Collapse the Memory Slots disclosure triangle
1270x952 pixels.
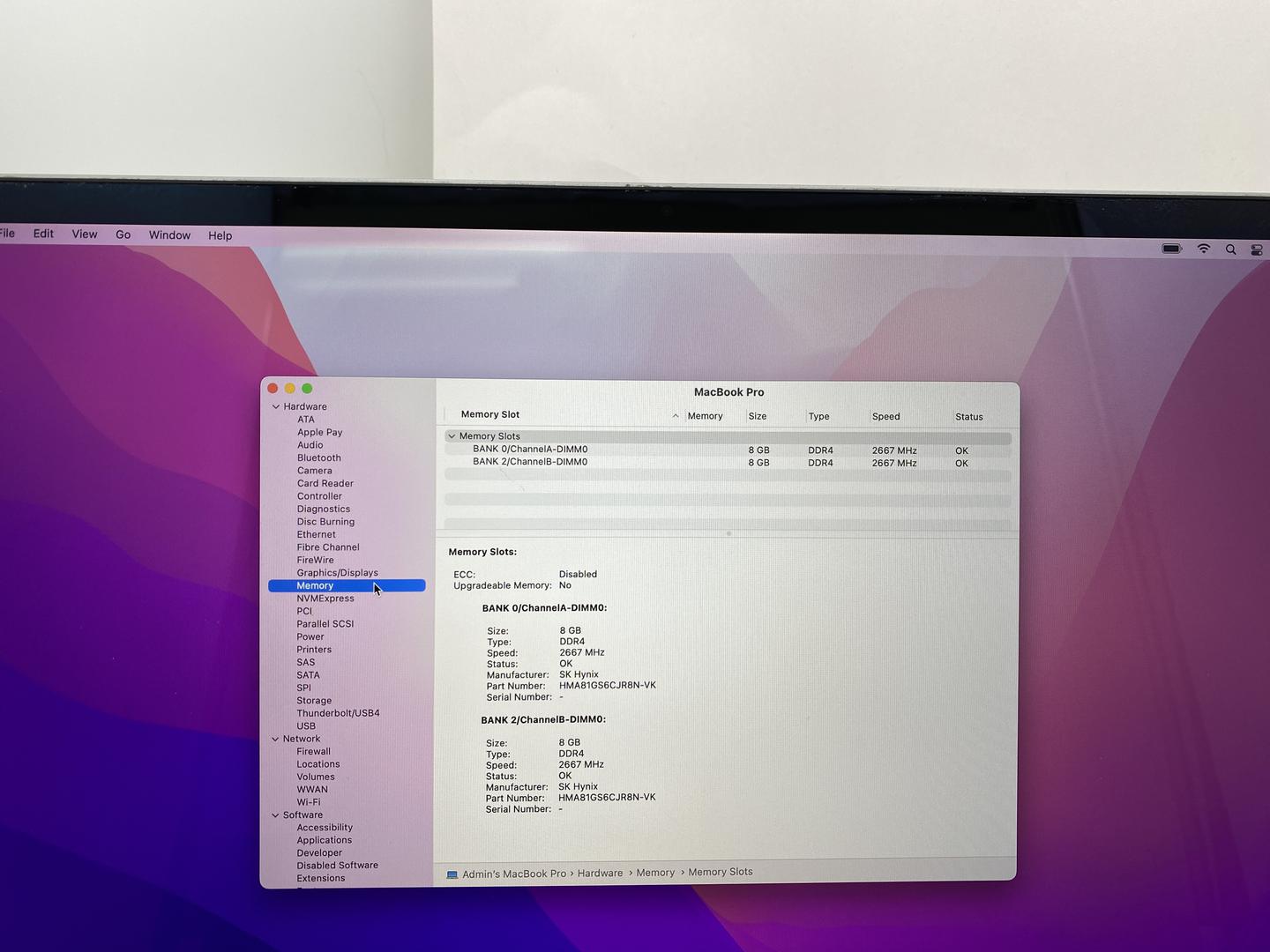tap(452, 436)
